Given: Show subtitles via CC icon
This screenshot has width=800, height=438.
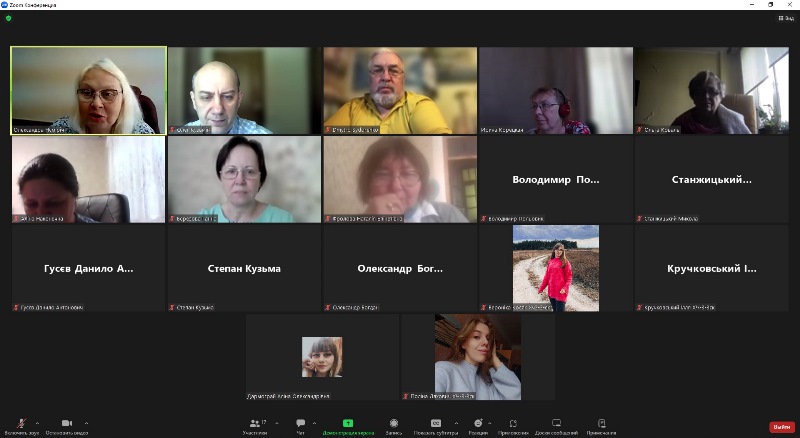Looking at the screenshot, I should (436, 423).
